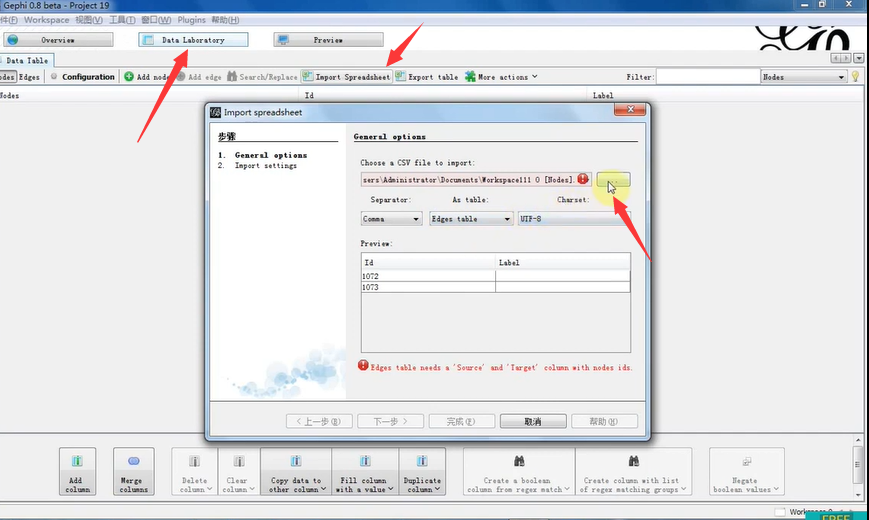This screenshot has height=520, width=869.
Task: Open the Separator Comma dropdown
Action: (391, 219)
